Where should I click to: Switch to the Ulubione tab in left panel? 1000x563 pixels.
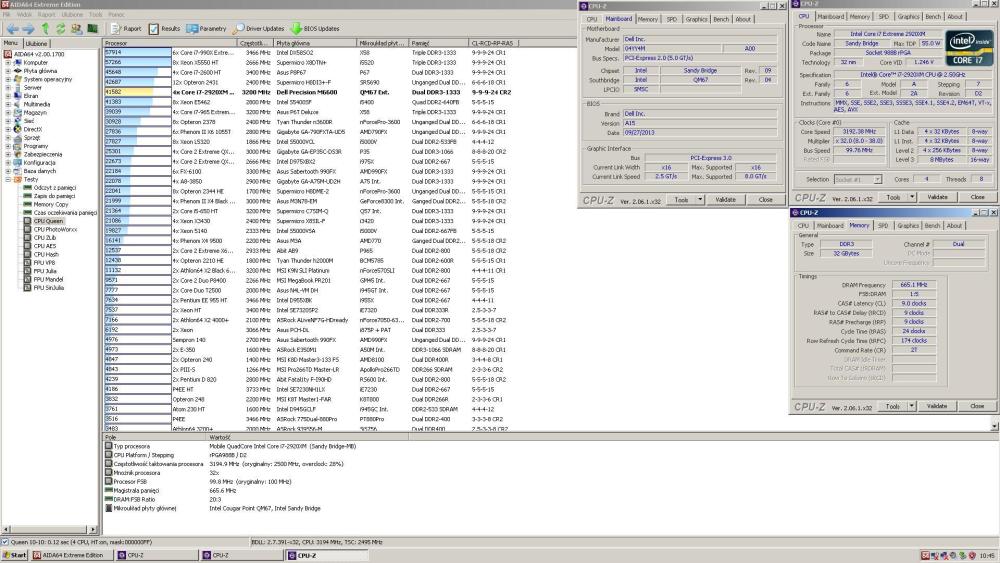point(36,43)
